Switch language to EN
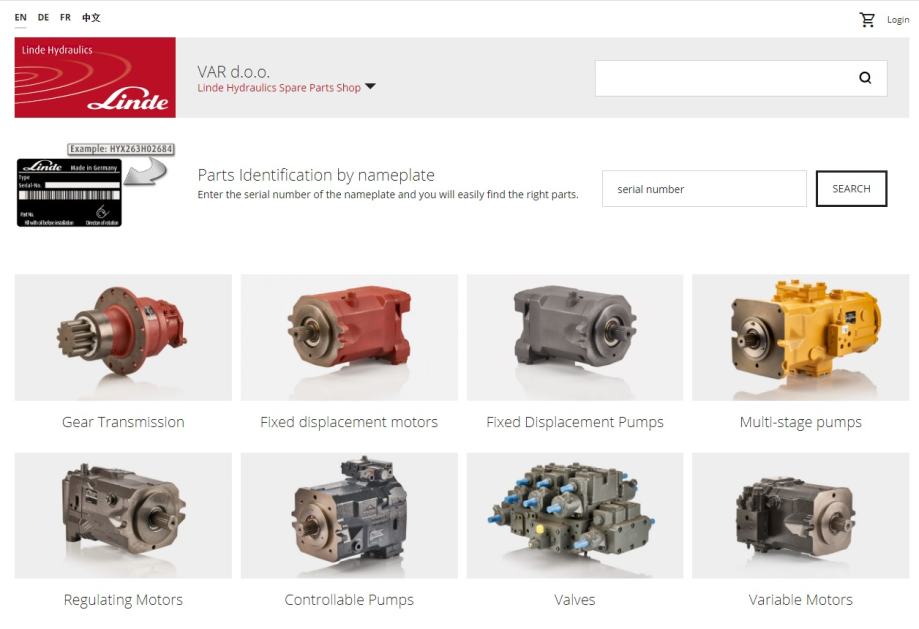This screenshot has width=919, height=629. pyautogui.click(x=21, y=18)
